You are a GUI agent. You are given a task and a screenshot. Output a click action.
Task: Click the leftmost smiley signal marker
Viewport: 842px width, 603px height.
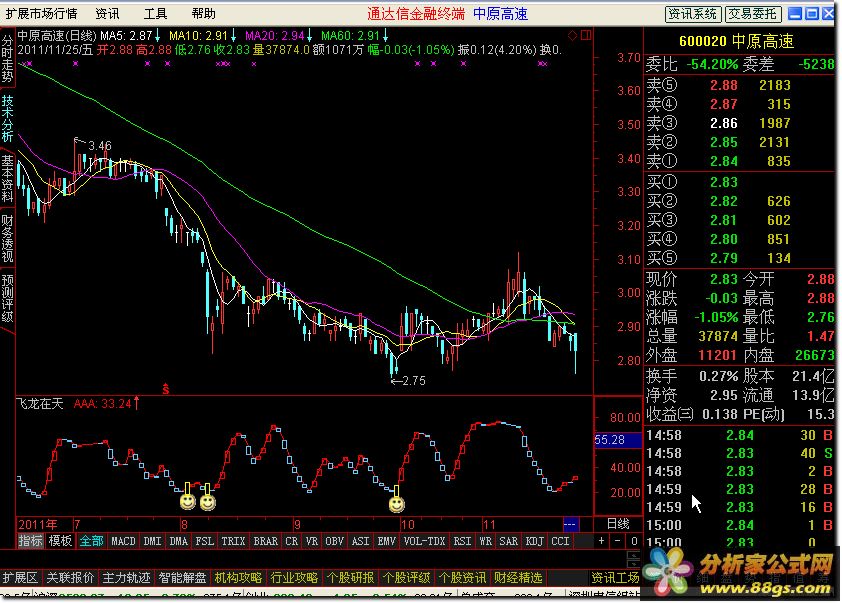187,502
